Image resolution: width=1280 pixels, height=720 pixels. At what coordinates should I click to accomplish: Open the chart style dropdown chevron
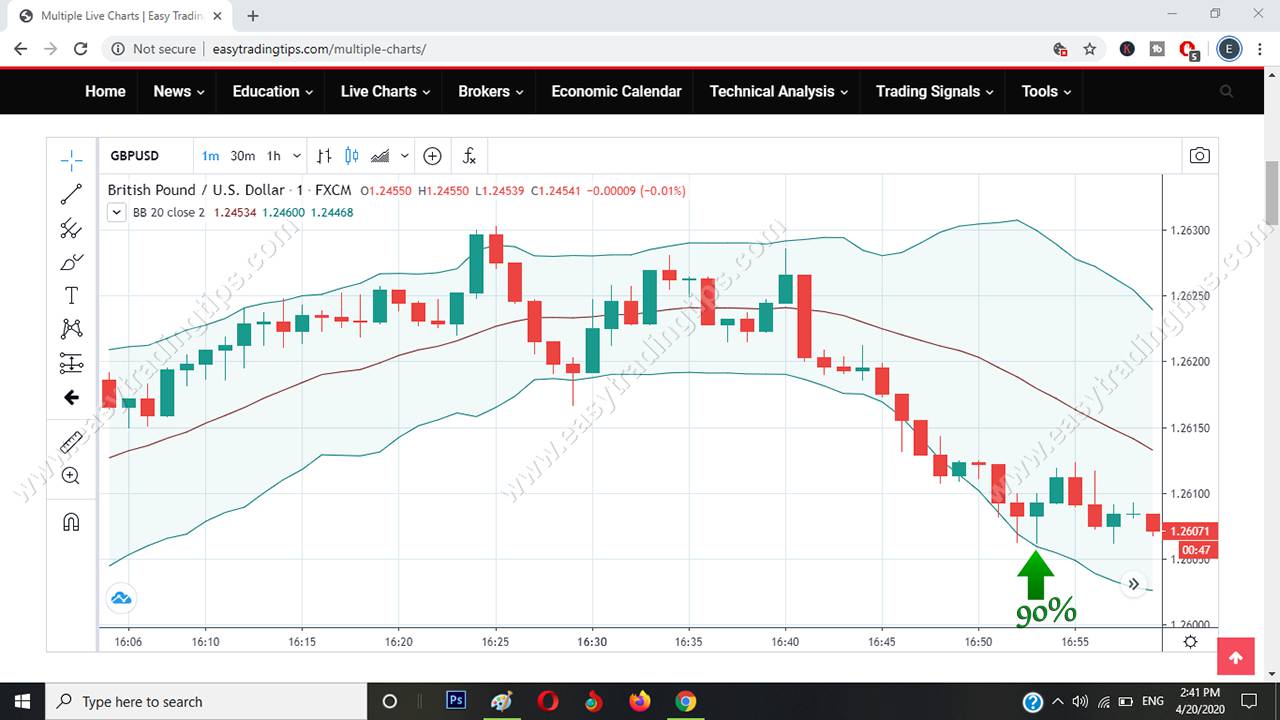[x=405, y=156]
